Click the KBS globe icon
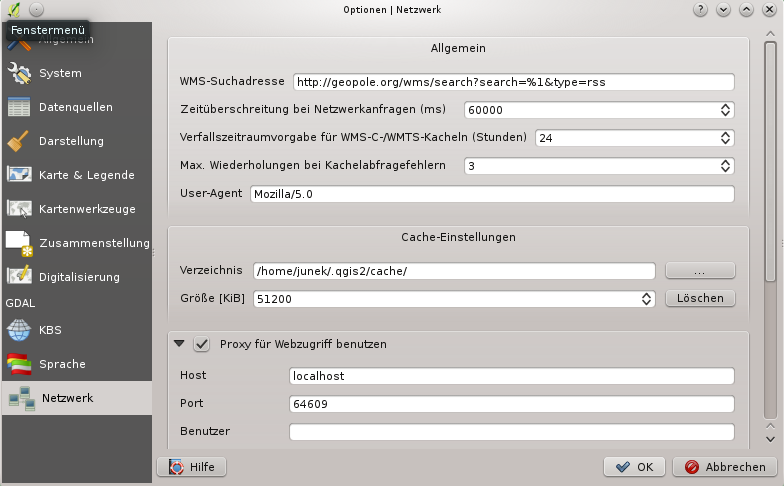The height and width of the screenshot is (486, 784). [x=19, y=330]
